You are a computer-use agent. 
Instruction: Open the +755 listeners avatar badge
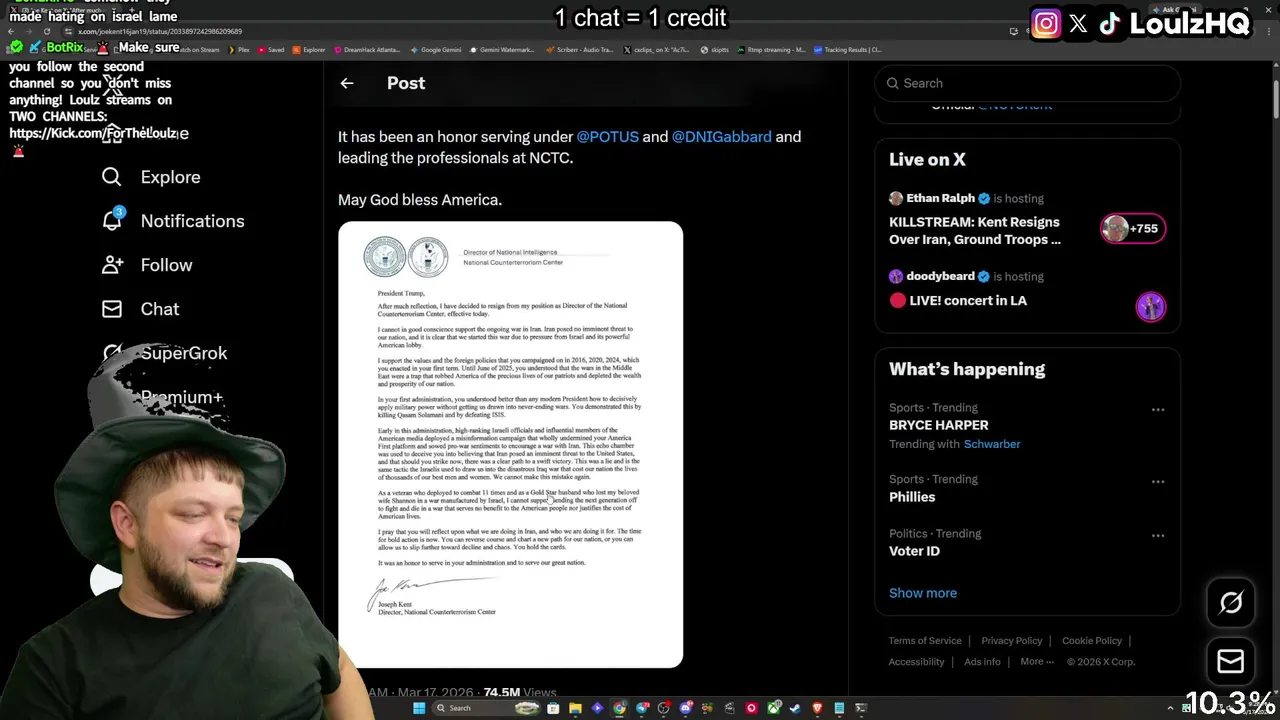1133,228
